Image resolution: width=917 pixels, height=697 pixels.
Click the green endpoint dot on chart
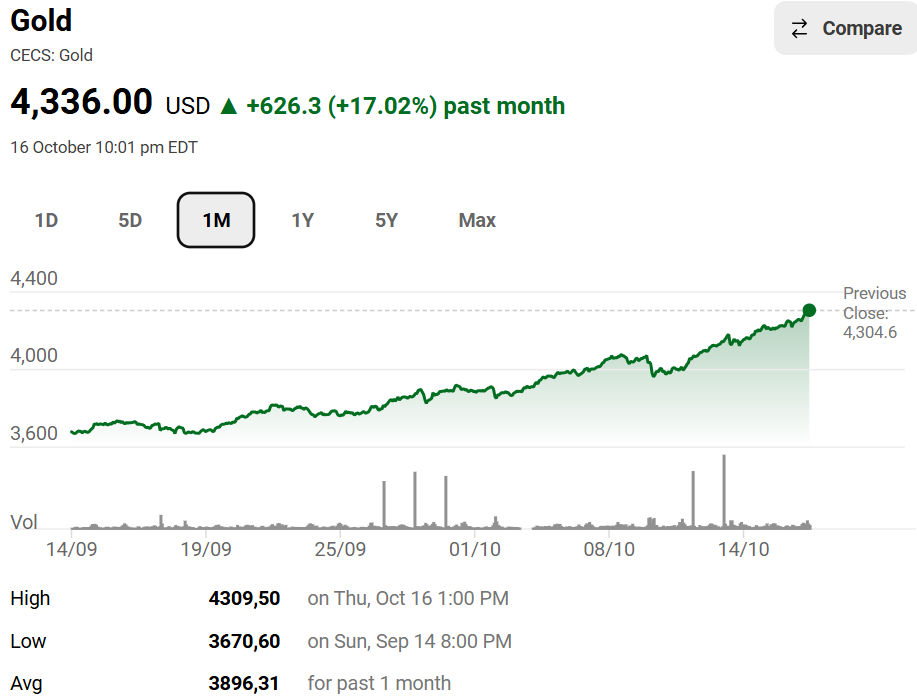809,310
